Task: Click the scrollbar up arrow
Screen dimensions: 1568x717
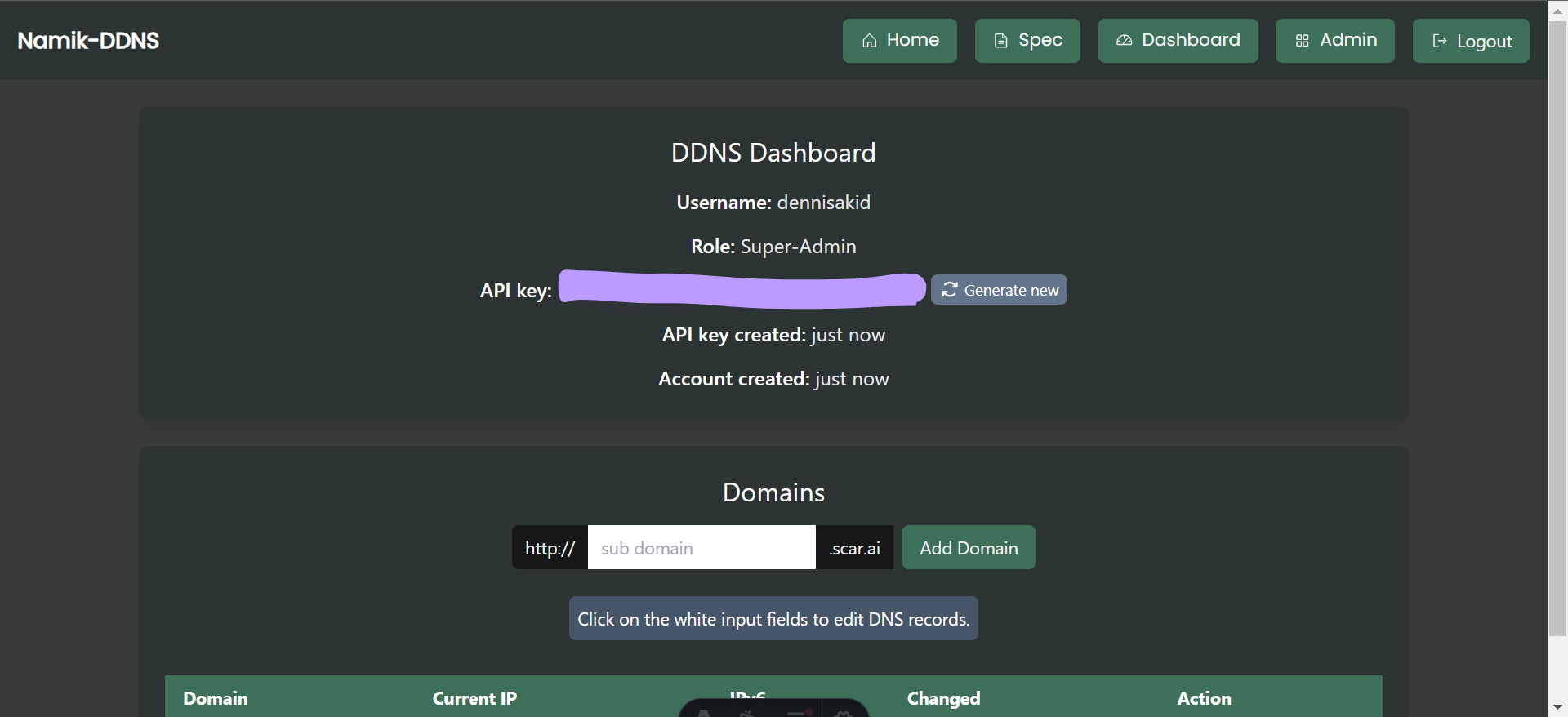Action: [1557, 11]
